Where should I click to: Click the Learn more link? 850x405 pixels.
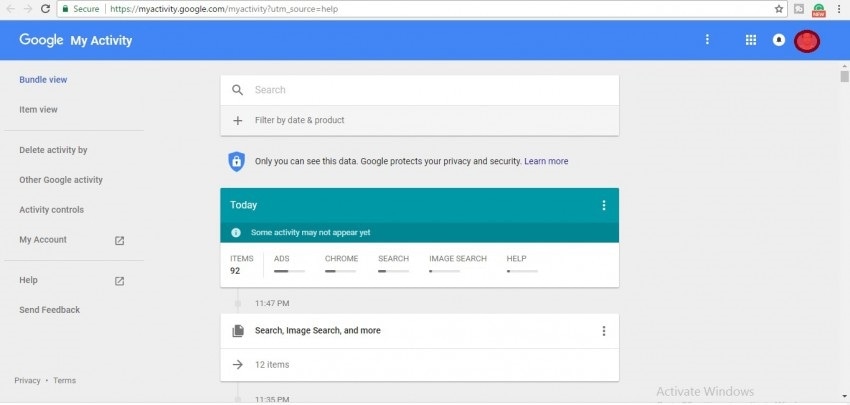[546, 161]
